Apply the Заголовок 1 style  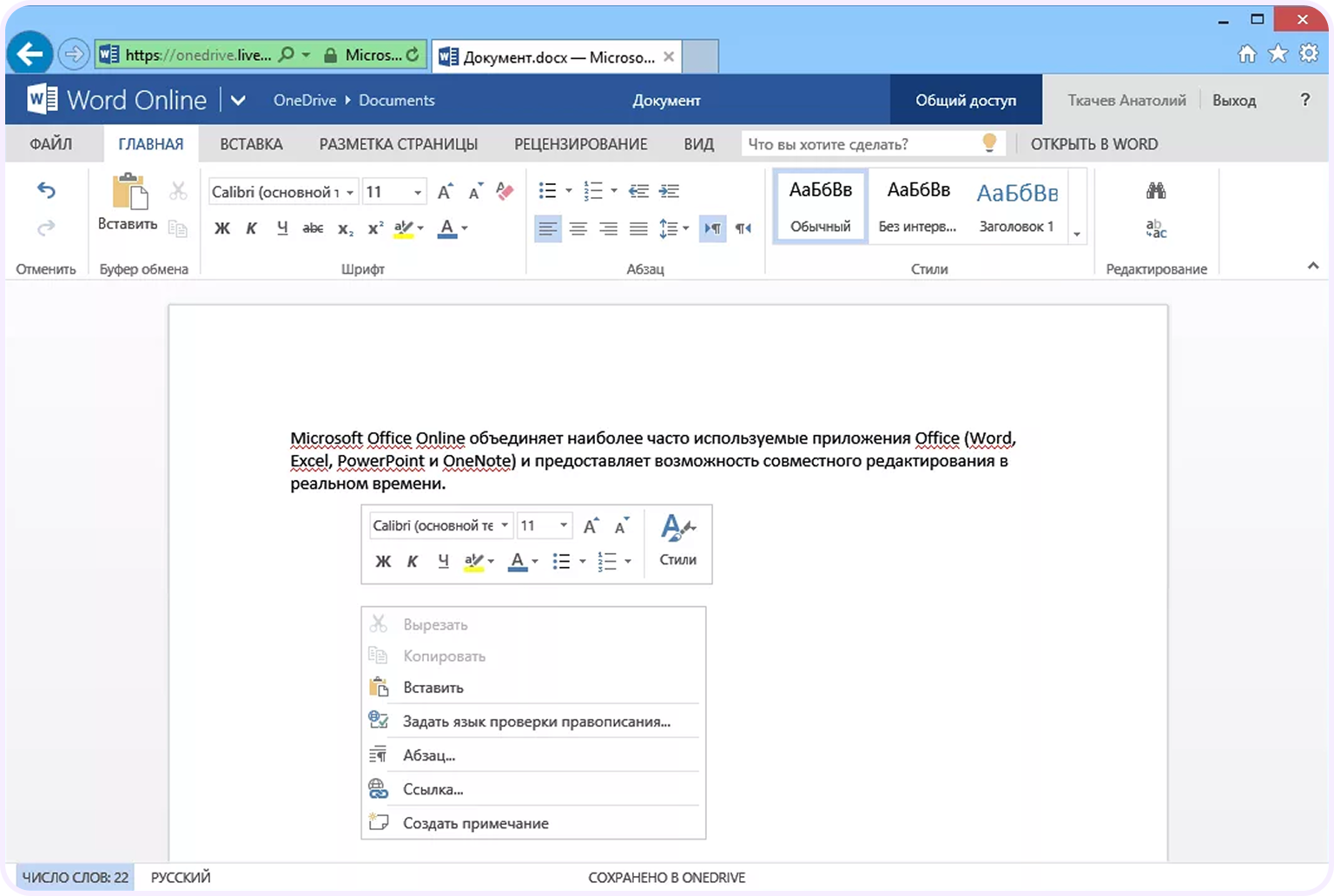1017,207
